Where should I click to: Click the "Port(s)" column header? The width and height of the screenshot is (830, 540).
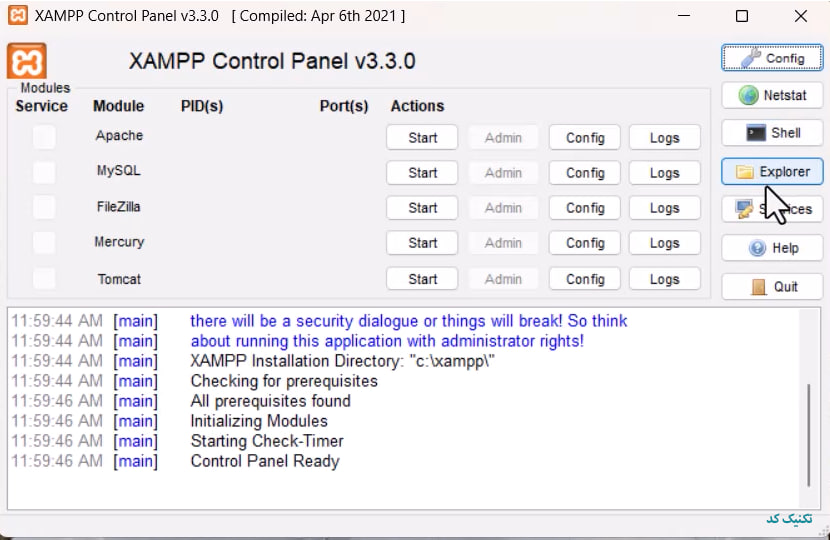[344, 106]
